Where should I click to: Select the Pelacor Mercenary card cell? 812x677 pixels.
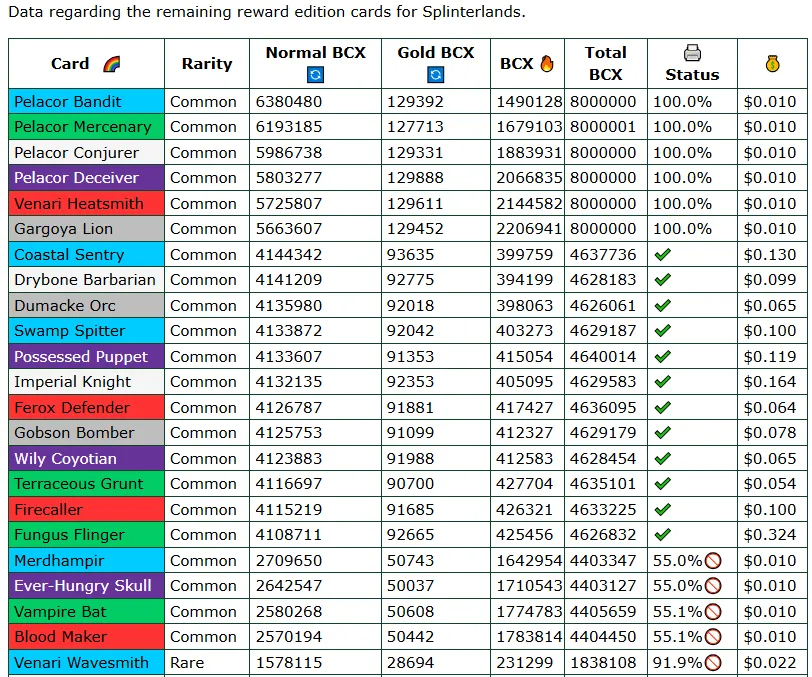86,127
